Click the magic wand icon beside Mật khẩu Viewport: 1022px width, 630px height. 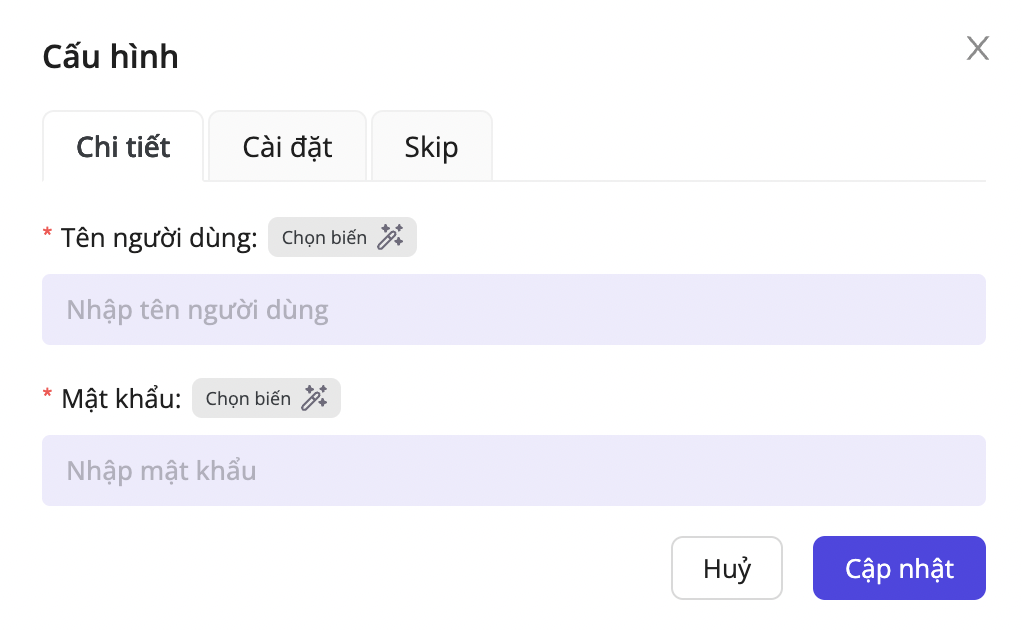click(x=315, y=398)
